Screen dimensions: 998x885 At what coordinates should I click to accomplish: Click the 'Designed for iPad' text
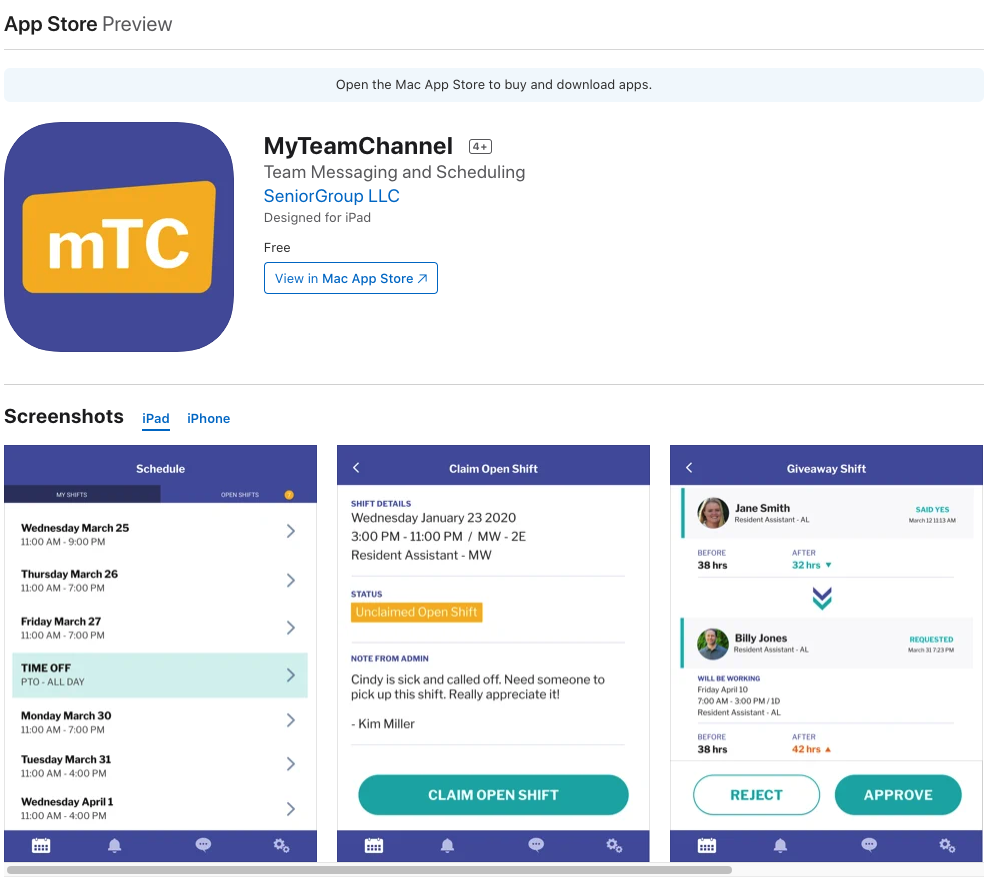[x=317, y=218]
